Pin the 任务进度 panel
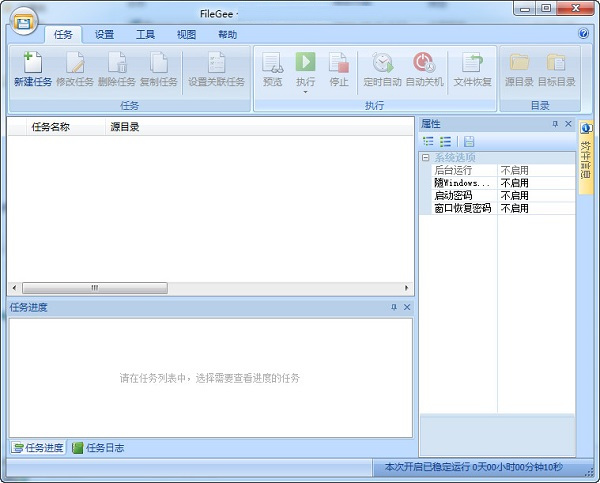The image size is (600, 483). 394,307
